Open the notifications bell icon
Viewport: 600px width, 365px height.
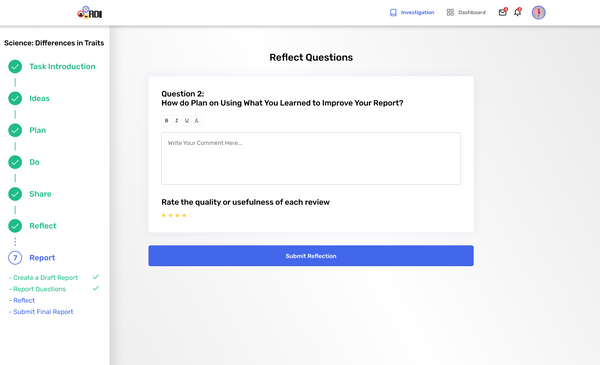coord(517,12)
